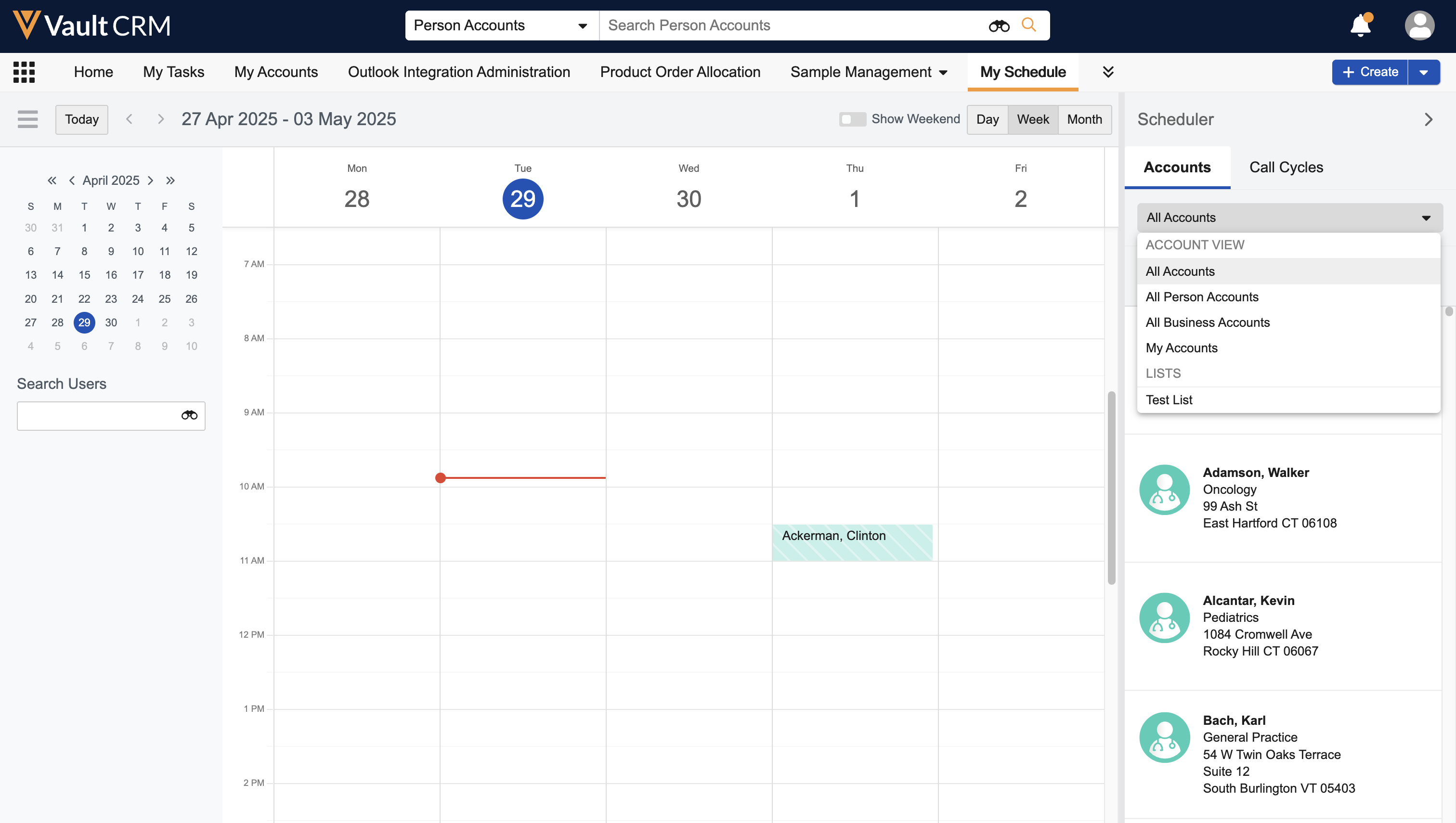Image resolution: width=1456 pixels, height=823 pixels.
Task: Go to next month in mini calendar
Action: (x=150, y=180)
